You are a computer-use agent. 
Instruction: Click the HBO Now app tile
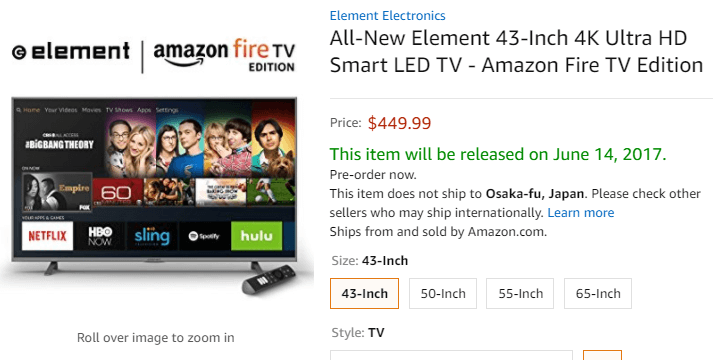click(x=100, y=236)
